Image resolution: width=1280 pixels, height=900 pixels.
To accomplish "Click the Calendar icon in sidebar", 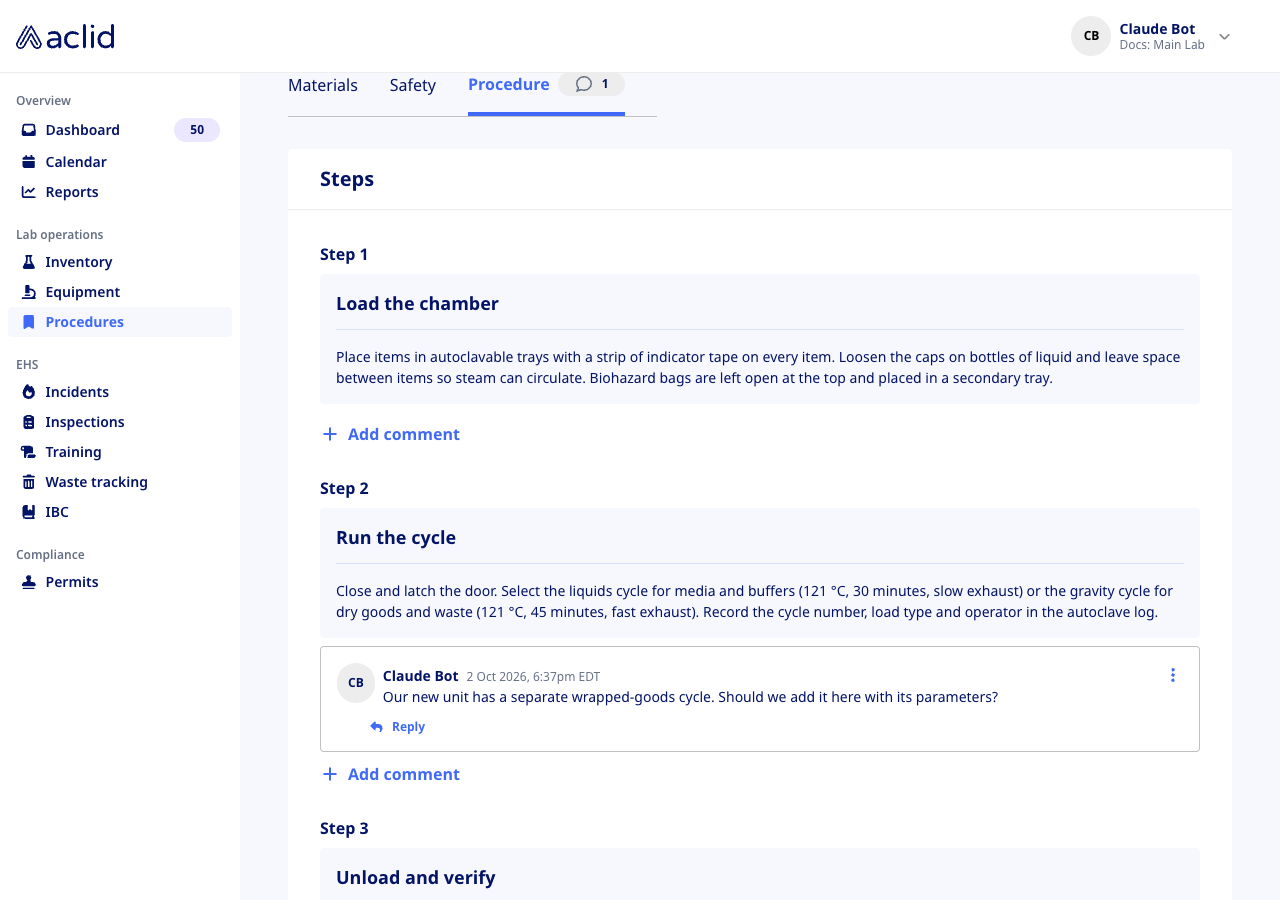I will point(29,162).
